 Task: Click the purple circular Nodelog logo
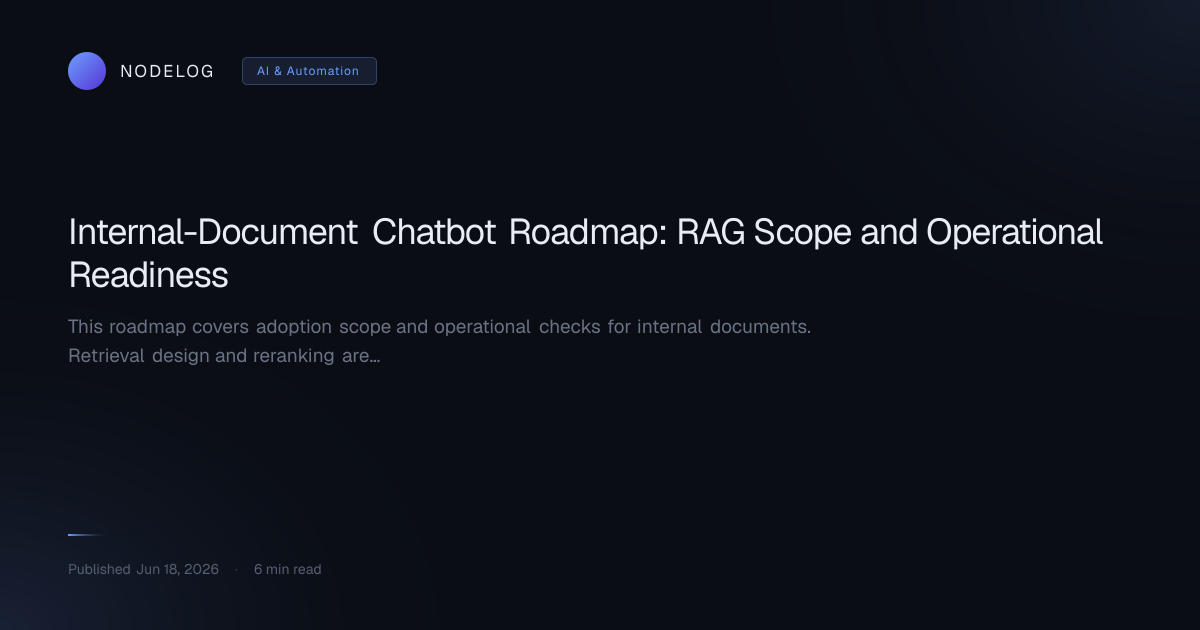point(87,71)
